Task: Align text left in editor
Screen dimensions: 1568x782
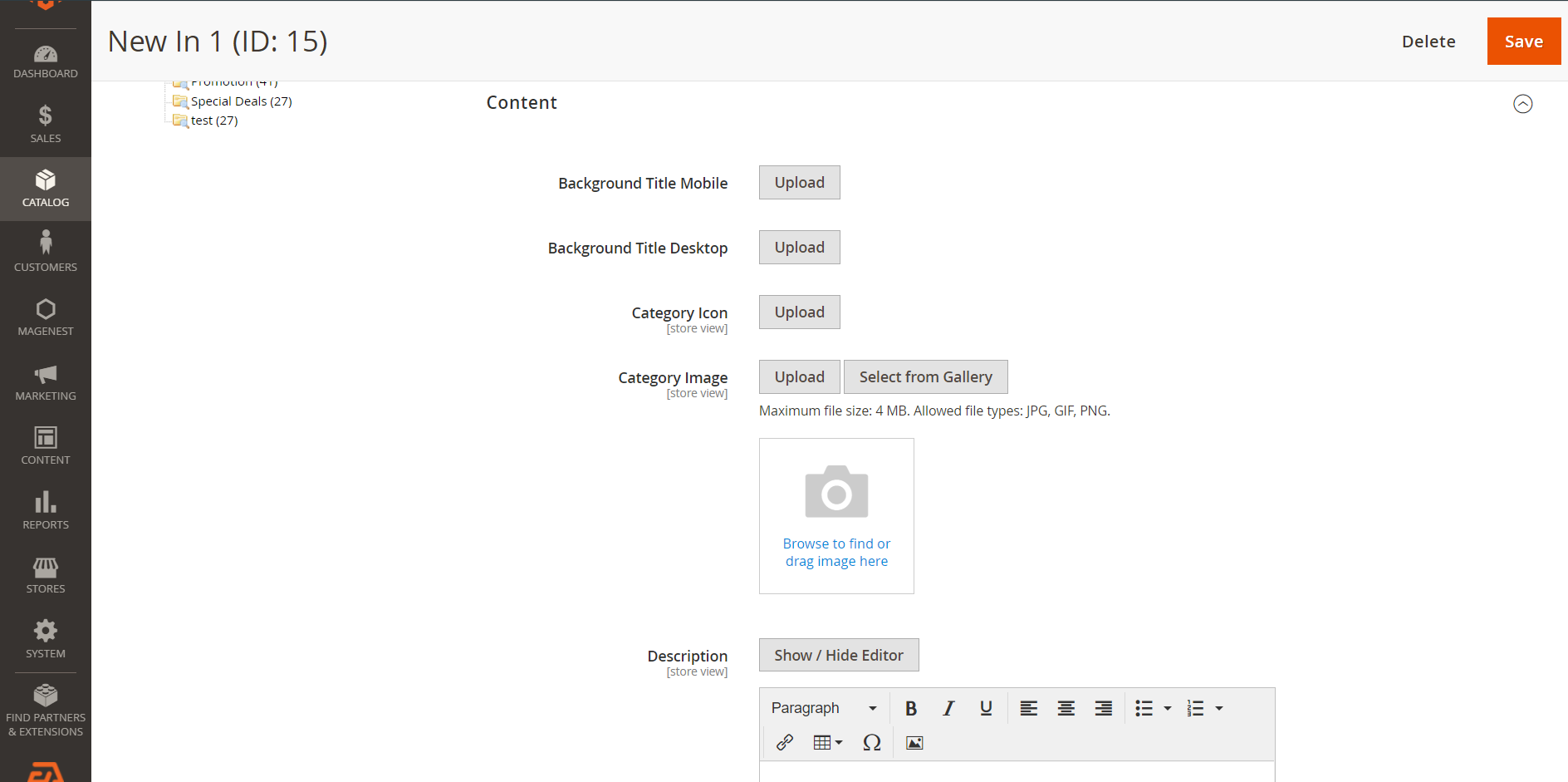Action: pyautogui.click(x=1029, y=708)
